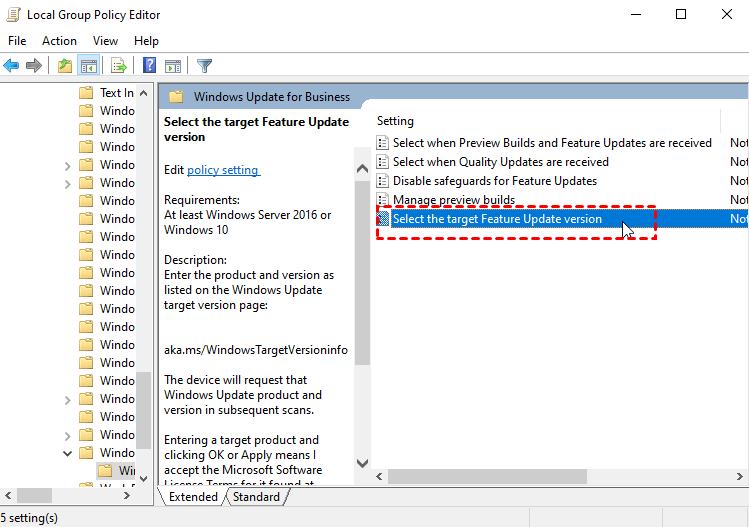Click the aka.ms/WindowsTargetVersioninfo text
Viewport: 749px width, 527px height.
click(256, 350)
